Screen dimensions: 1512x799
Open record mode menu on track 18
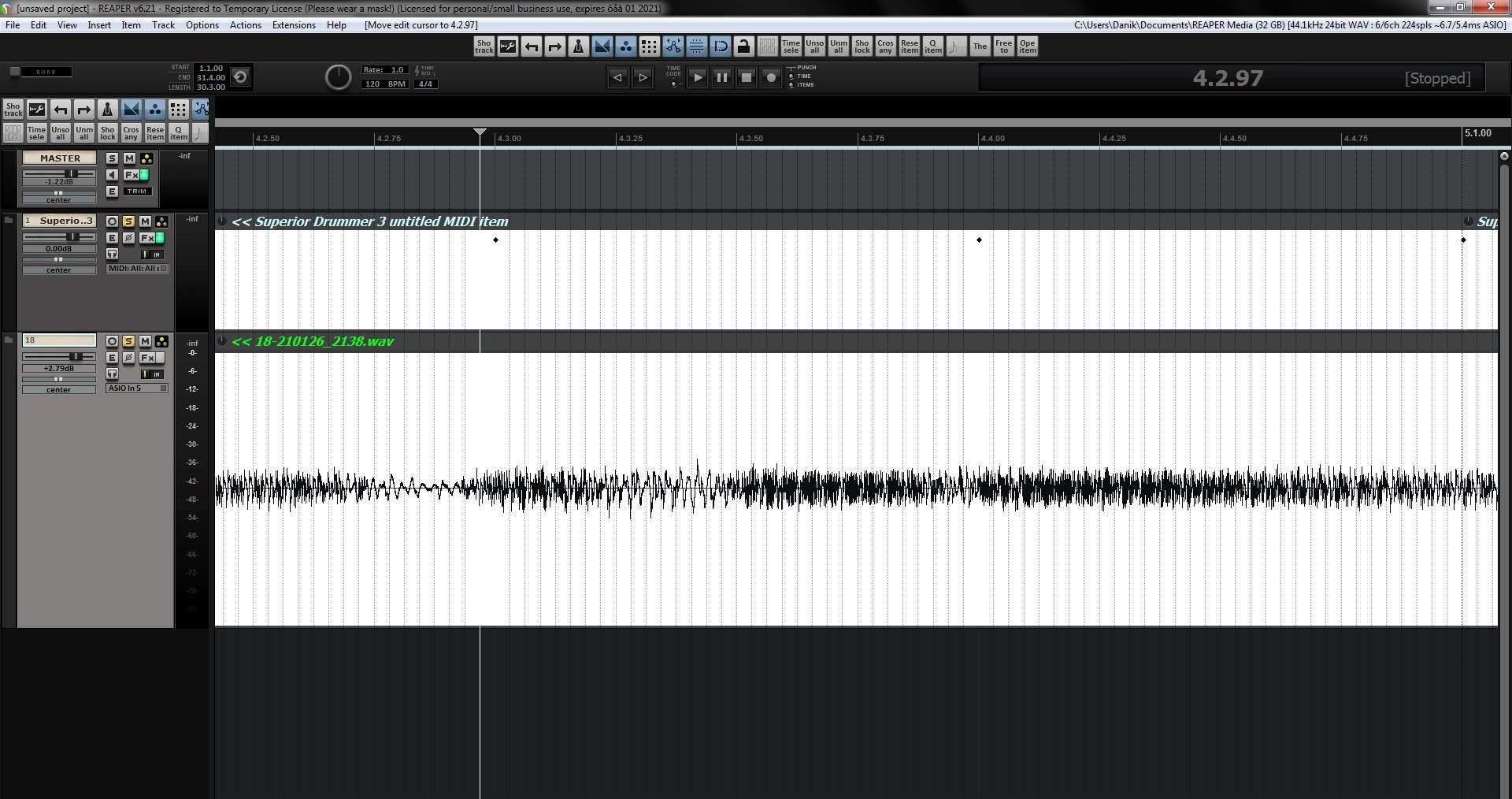[152, 374]
